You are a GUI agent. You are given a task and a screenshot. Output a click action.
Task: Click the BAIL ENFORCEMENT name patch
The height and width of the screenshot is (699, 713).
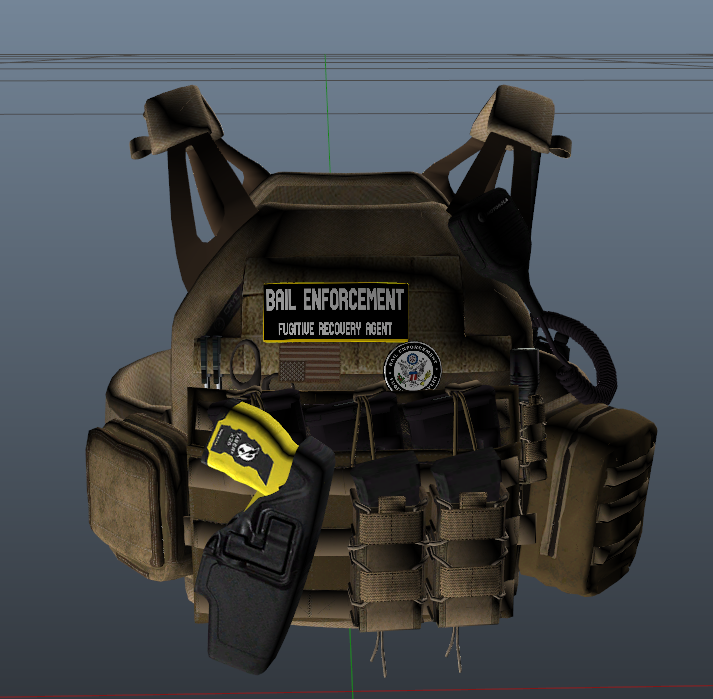(x=335, y=300)
